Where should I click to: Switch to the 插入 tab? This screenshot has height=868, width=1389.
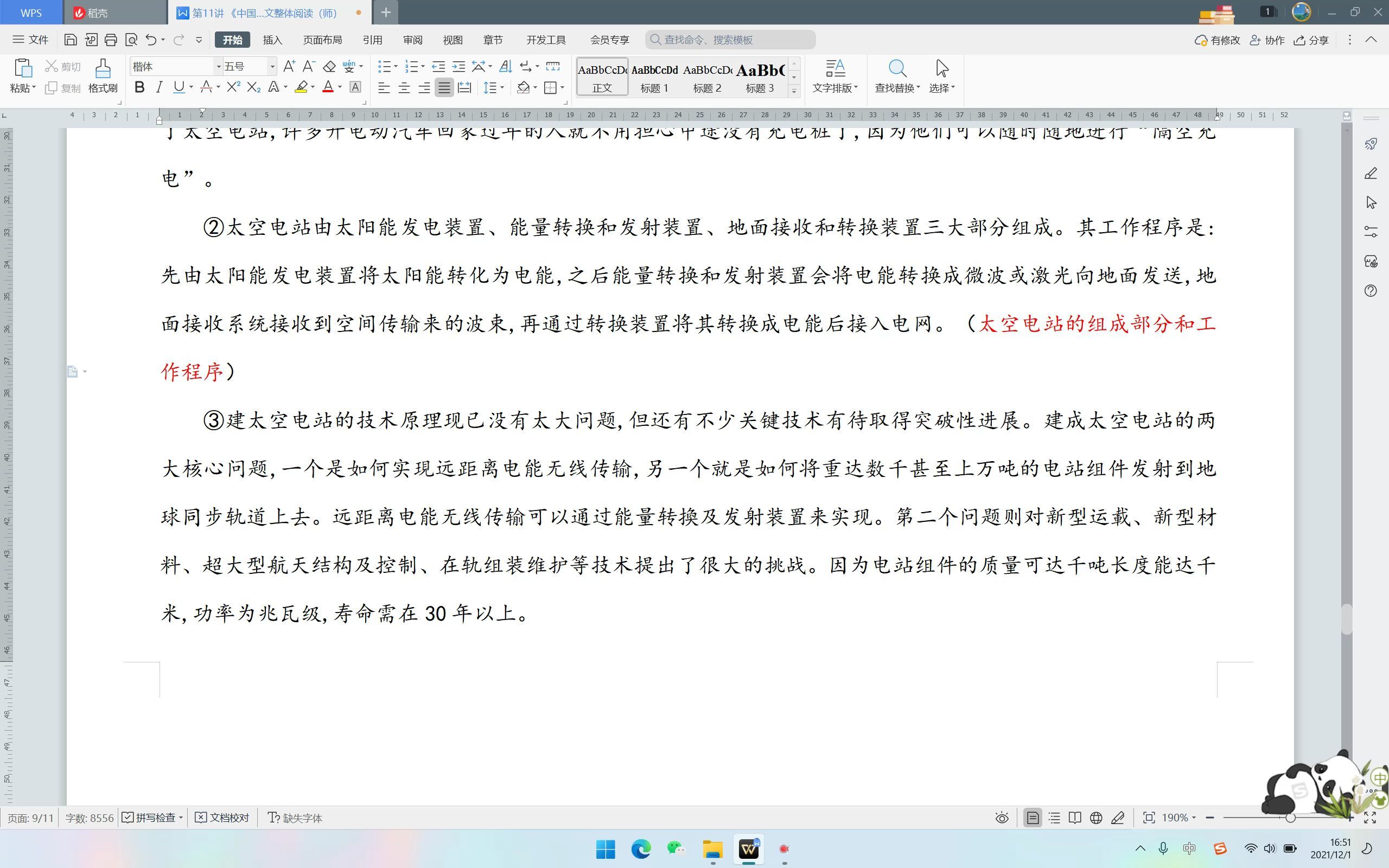click(272, 40)
